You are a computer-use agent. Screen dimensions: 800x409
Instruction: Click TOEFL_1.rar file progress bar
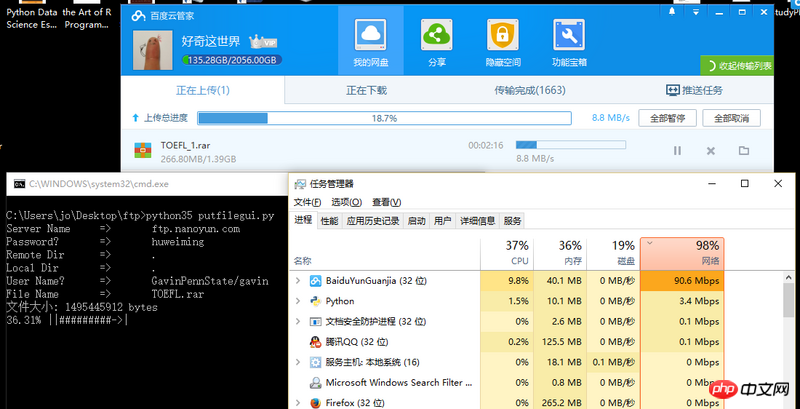[x=570, y=145]
